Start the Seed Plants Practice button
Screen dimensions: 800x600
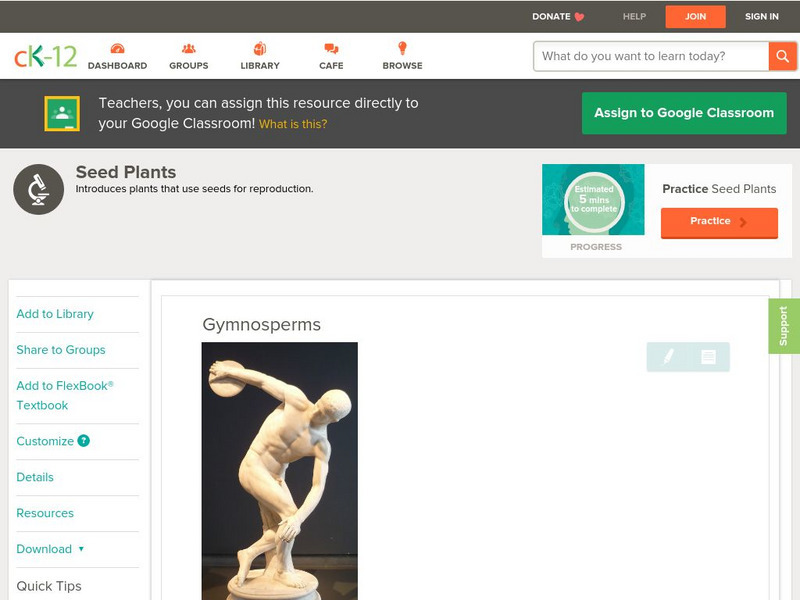(719, 222)
